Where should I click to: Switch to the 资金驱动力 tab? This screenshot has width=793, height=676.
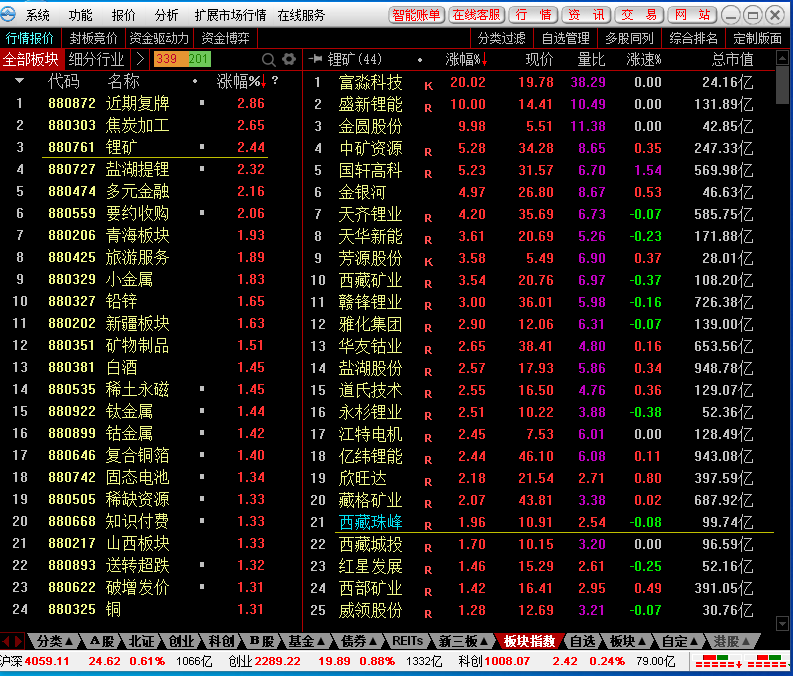pos(159,38)
